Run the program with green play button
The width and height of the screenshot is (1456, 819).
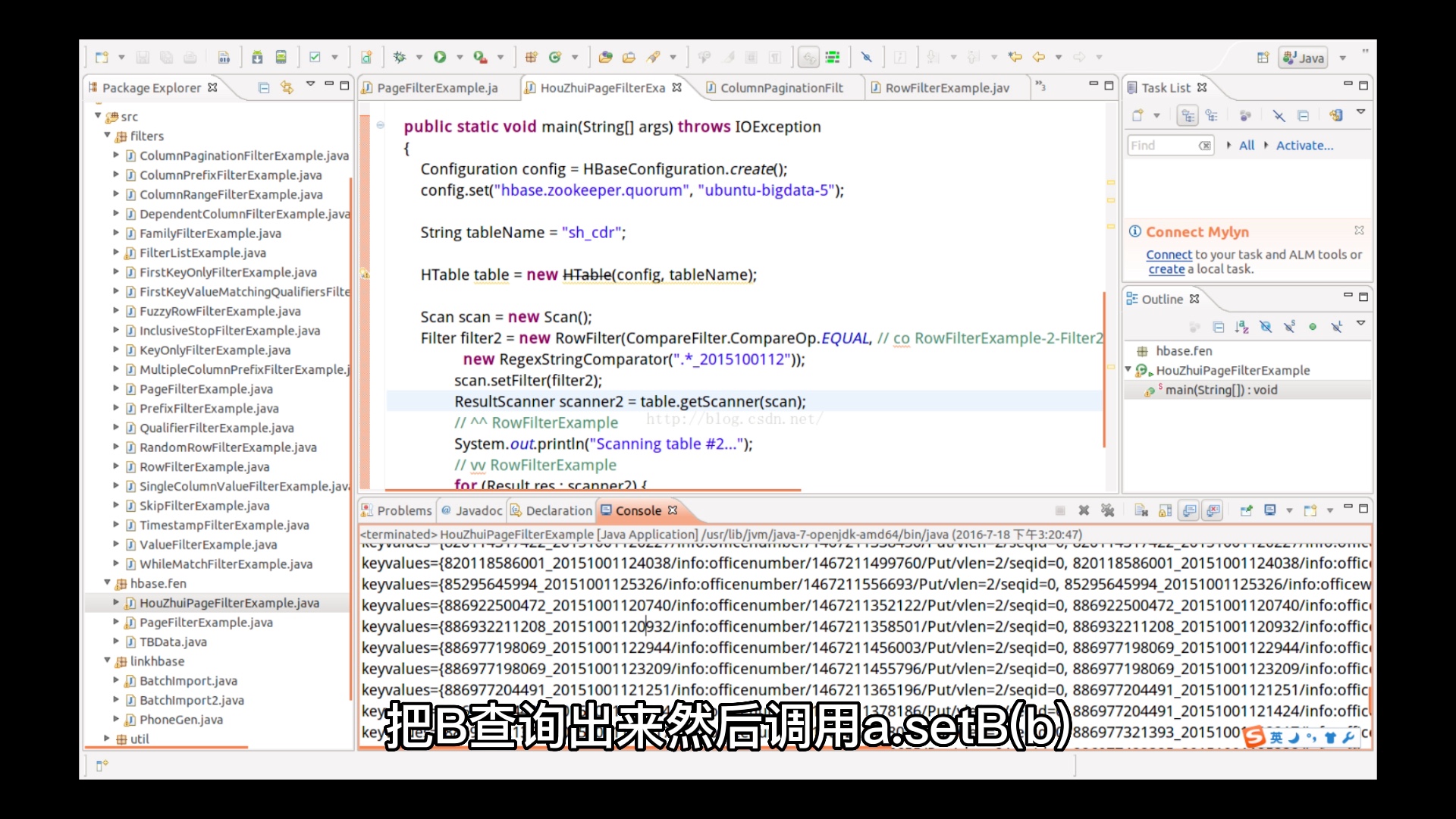click(x=440, y=57)
